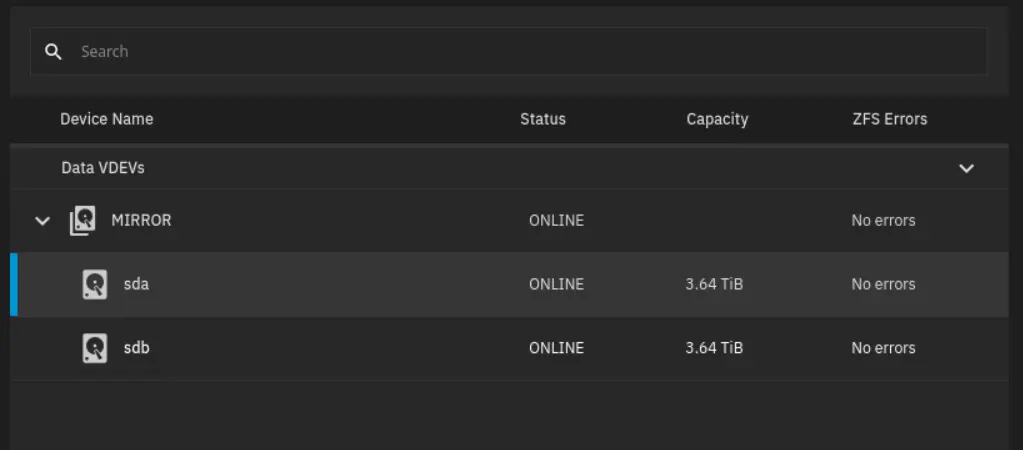This screenshot has width=1023, height=450.
Task: Collapse the Data VDEVs section arrow
Action: 966,168
